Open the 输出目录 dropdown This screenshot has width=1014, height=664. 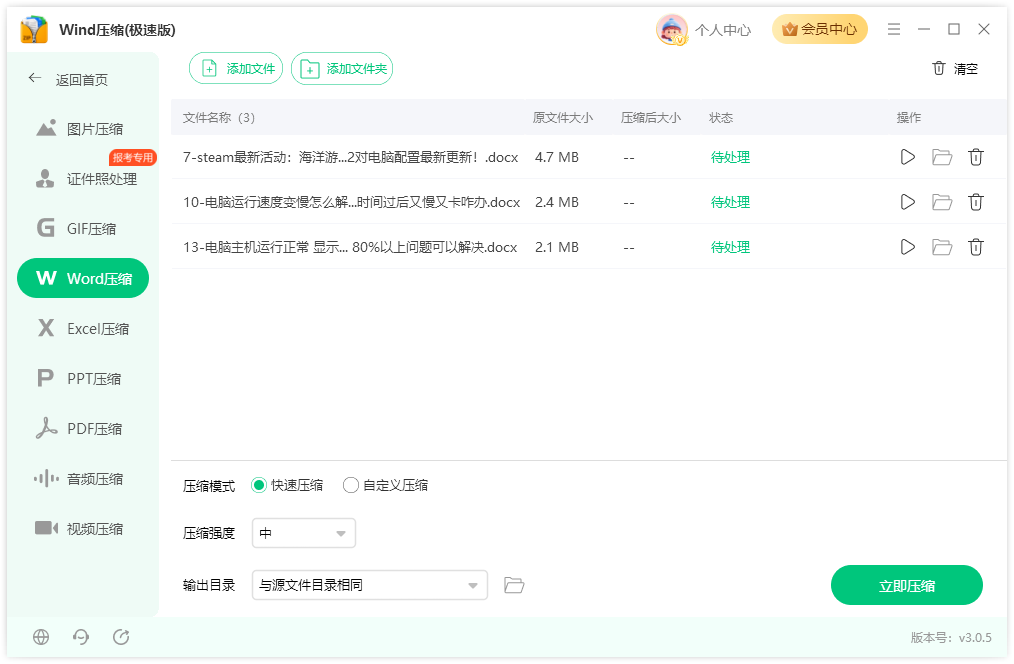pos(370,585)
